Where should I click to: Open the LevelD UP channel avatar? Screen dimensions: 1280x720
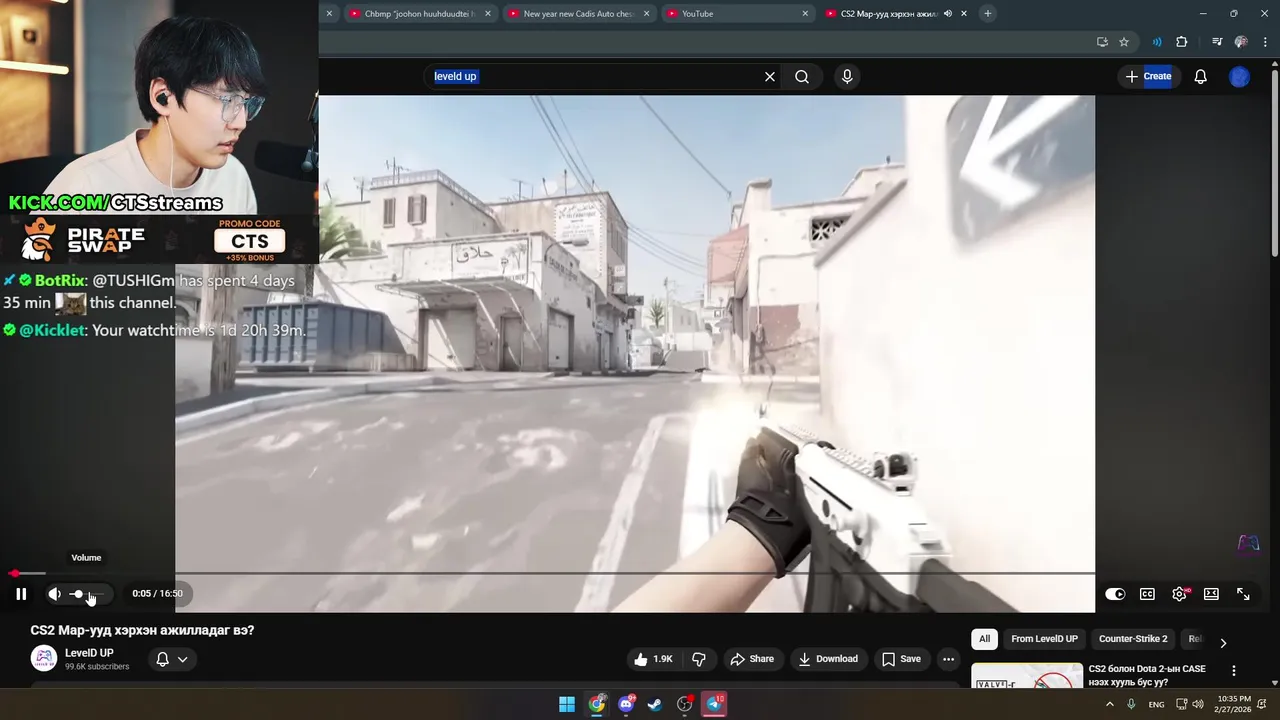click(44, 658)
